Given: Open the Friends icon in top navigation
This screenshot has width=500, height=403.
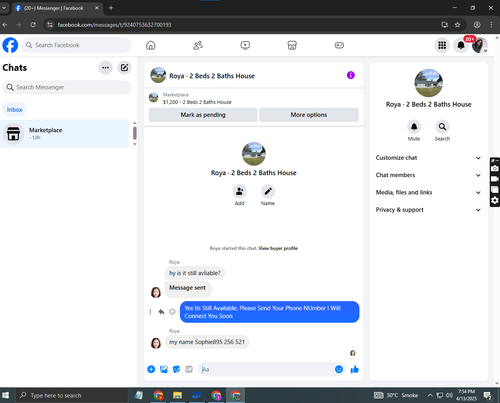Looking at the screenshot, I should 198,45.
